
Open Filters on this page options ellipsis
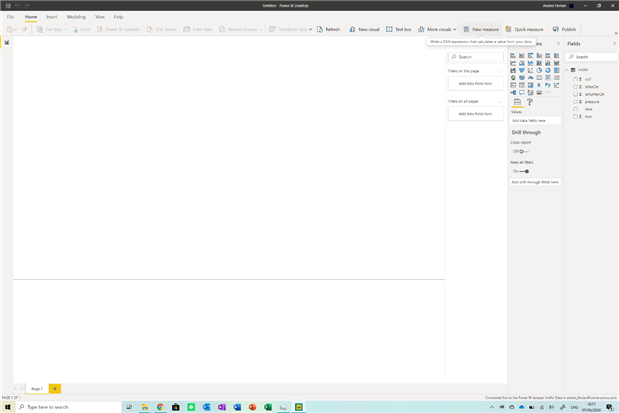(x=500, y=71)
